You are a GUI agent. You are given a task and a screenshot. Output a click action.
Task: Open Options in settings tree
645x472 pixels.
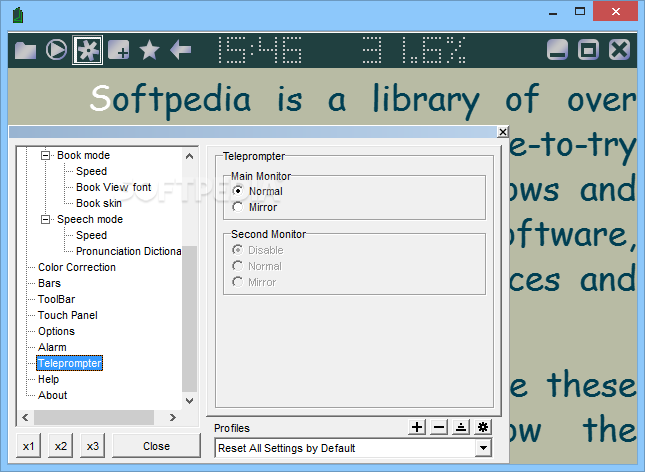56,331
